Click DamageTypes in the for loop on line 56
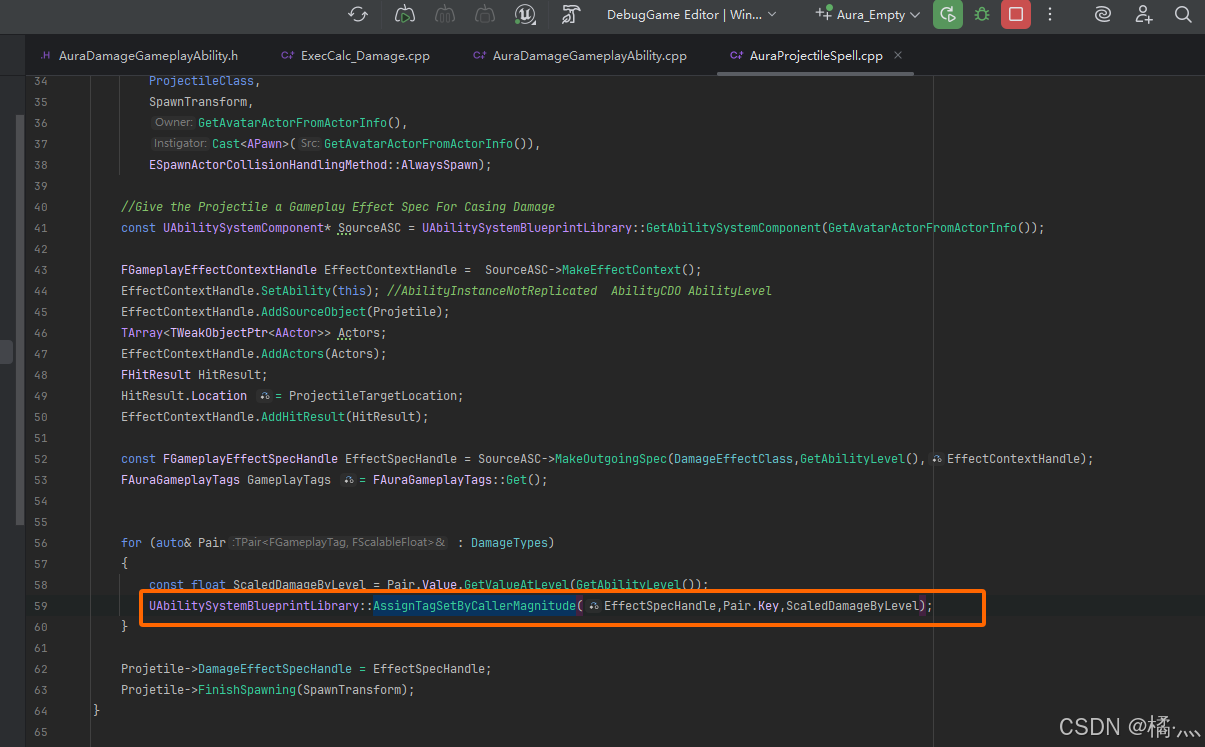This screenshot has height=747, width=1205. [x=510, y=543]
